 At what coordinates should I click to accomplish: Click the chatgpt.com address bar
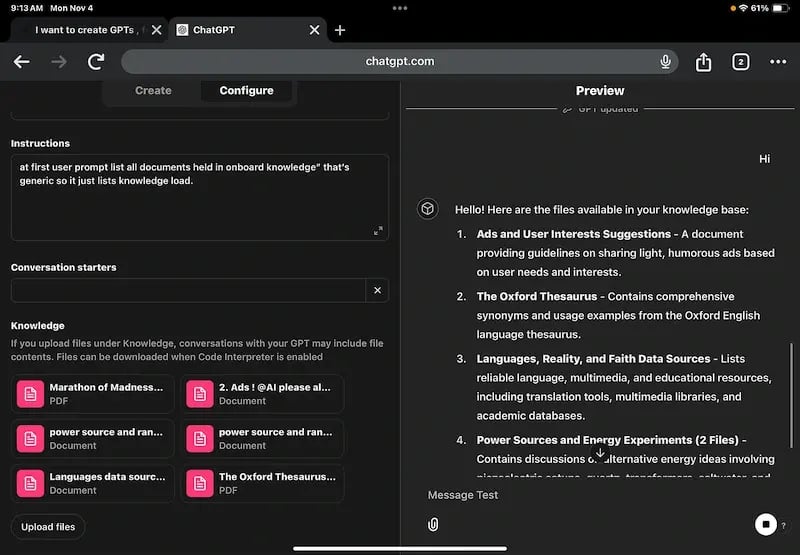pos(399,62)
